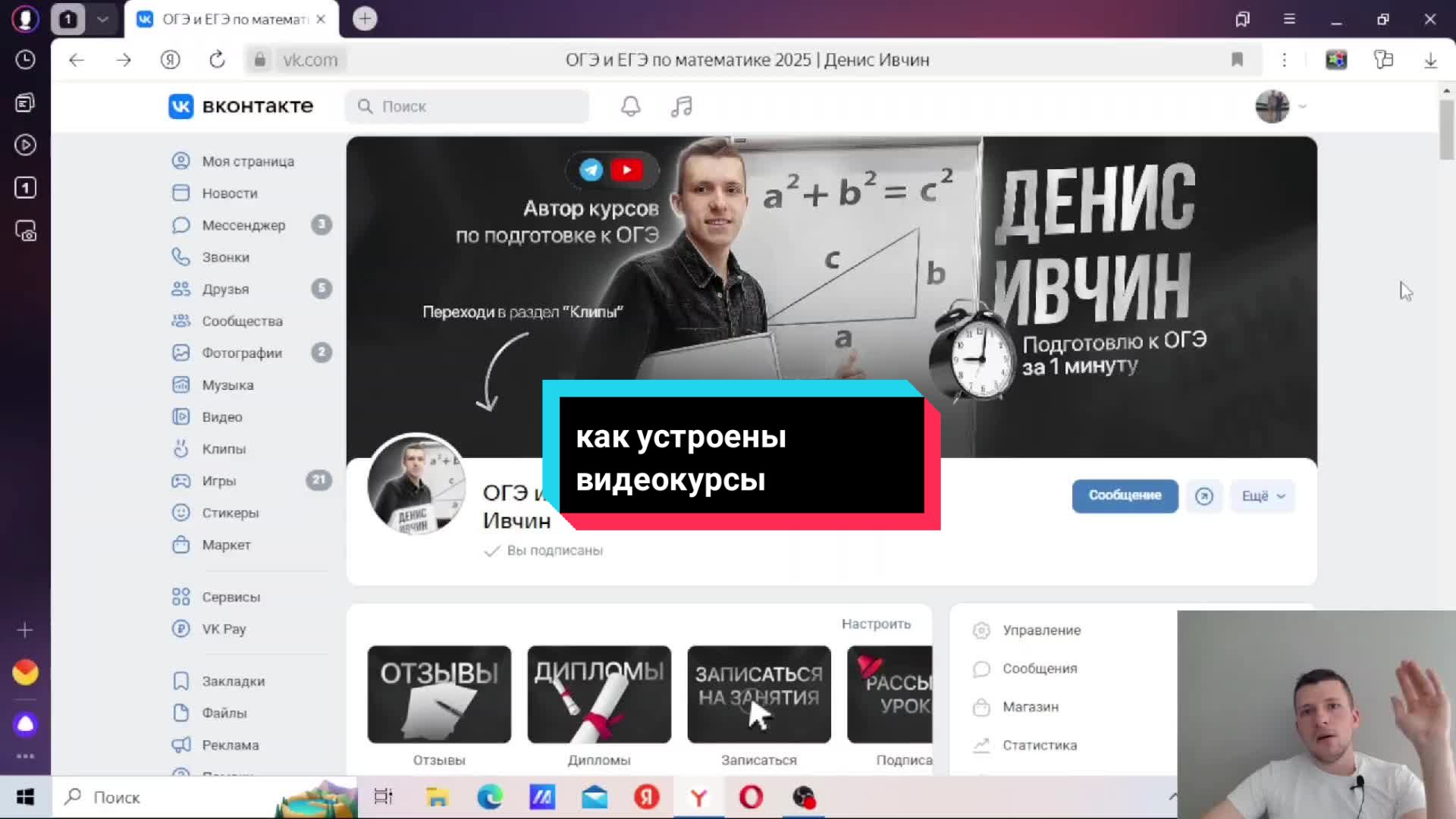Viewport: 1456px width, 819px height.
Task: Open VK notifications bell
Action: [x=630, y=106]
